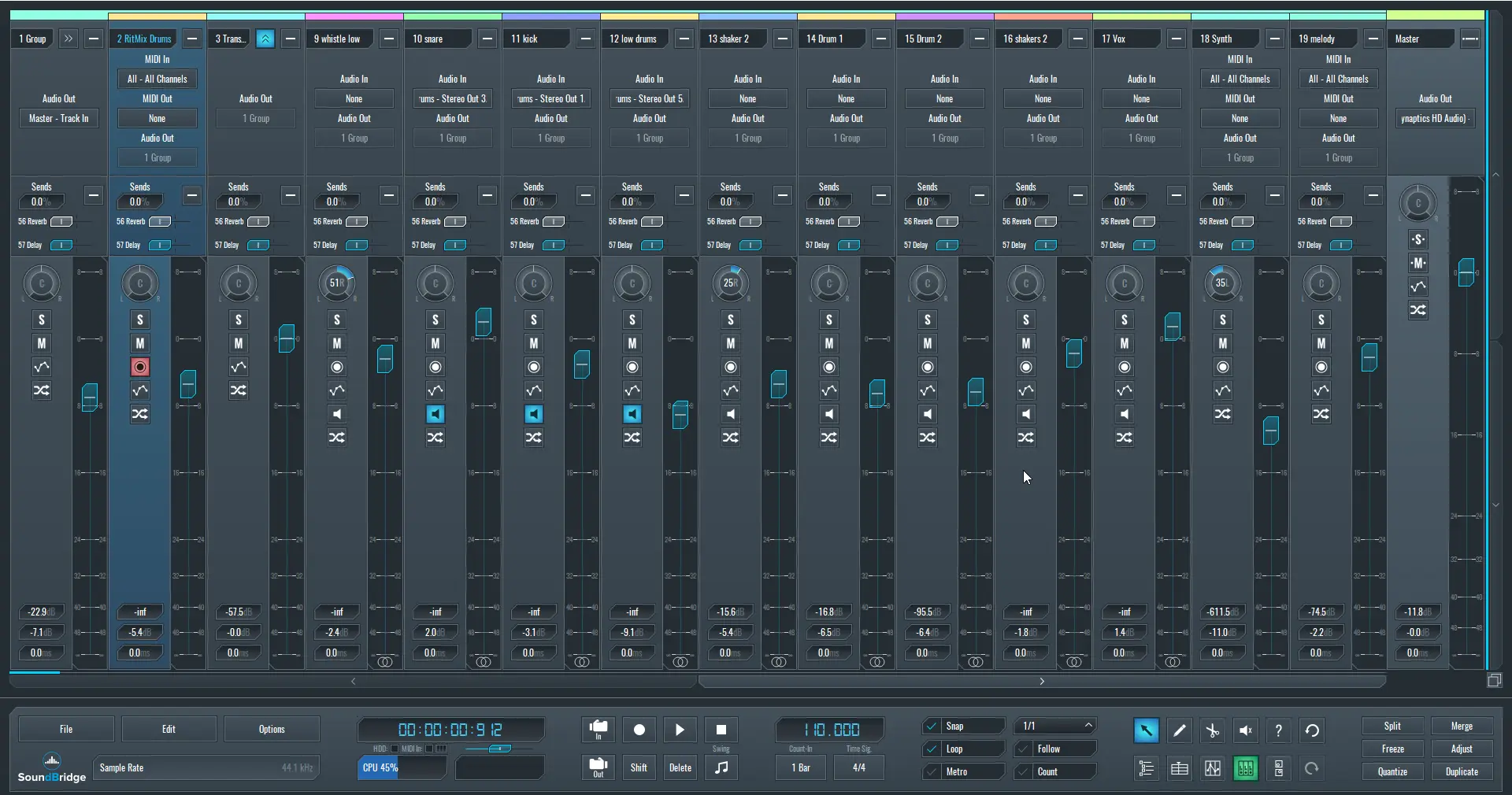Toggle stereo link under 14 Drum 1
Viewport: 1512px width, 795px height.
click(x=877, y=662)
